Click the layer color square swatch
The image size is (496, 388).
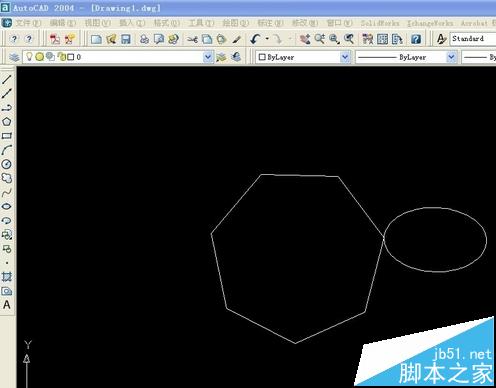coord(71,57)
